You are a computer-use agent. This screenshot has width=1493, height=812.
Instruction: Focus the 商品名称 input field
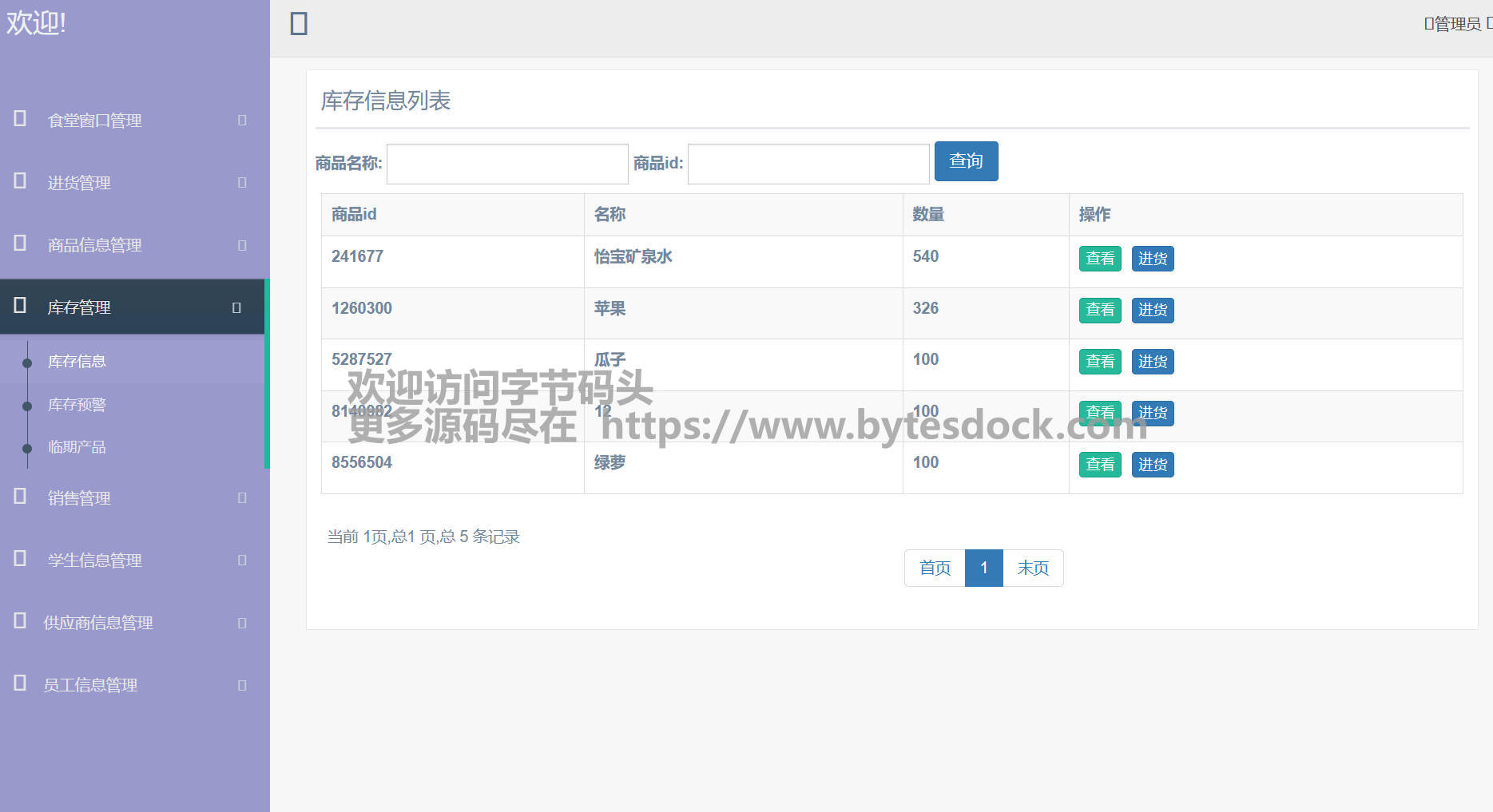click(507, 164)
